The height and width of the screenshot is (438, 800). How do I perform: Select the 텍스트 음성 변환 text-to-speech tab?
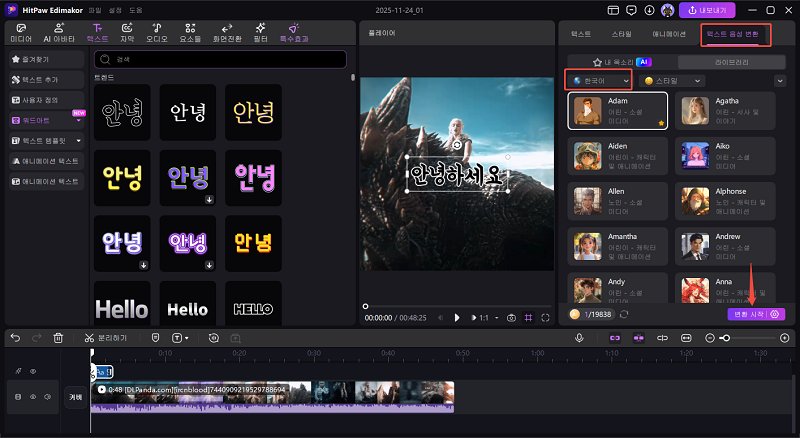732,34
